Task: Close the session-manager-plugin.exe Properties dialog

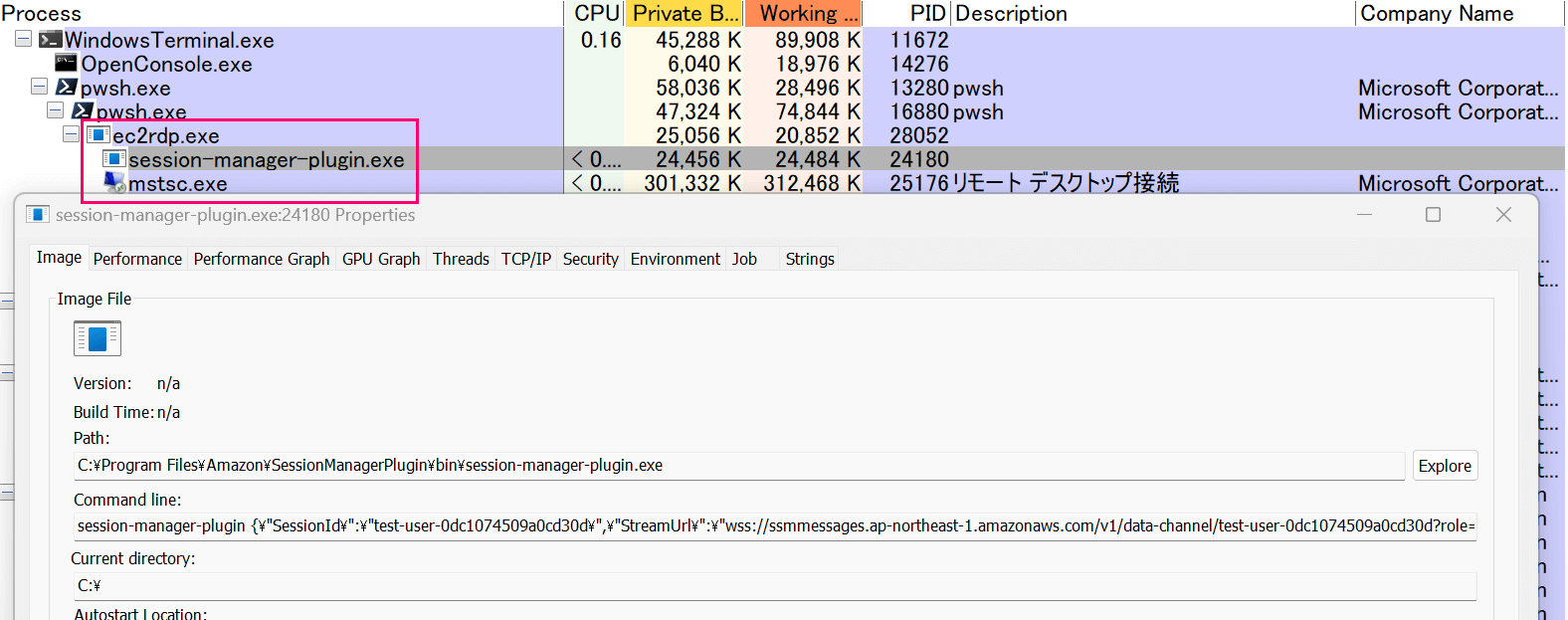Action: 1503,214
